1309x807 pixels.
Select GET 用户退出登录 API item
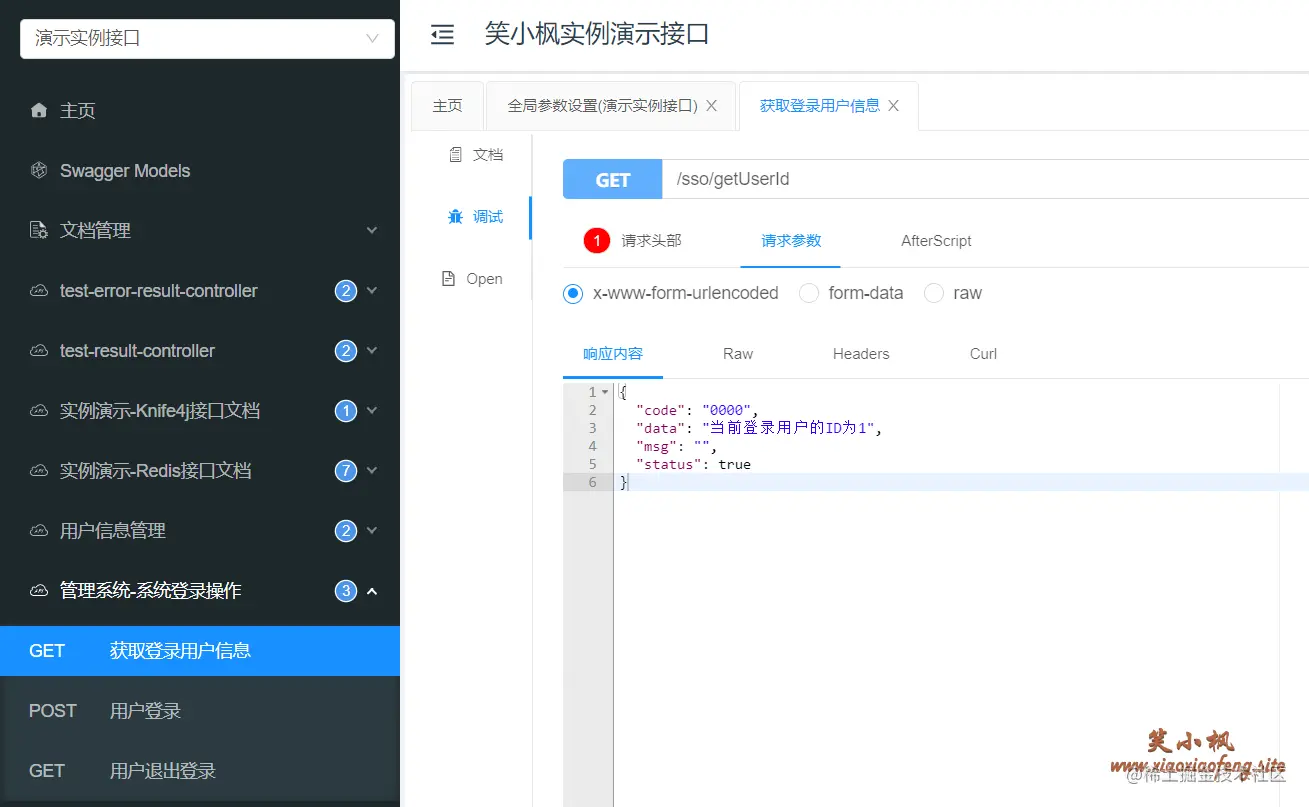pos(200,771)
